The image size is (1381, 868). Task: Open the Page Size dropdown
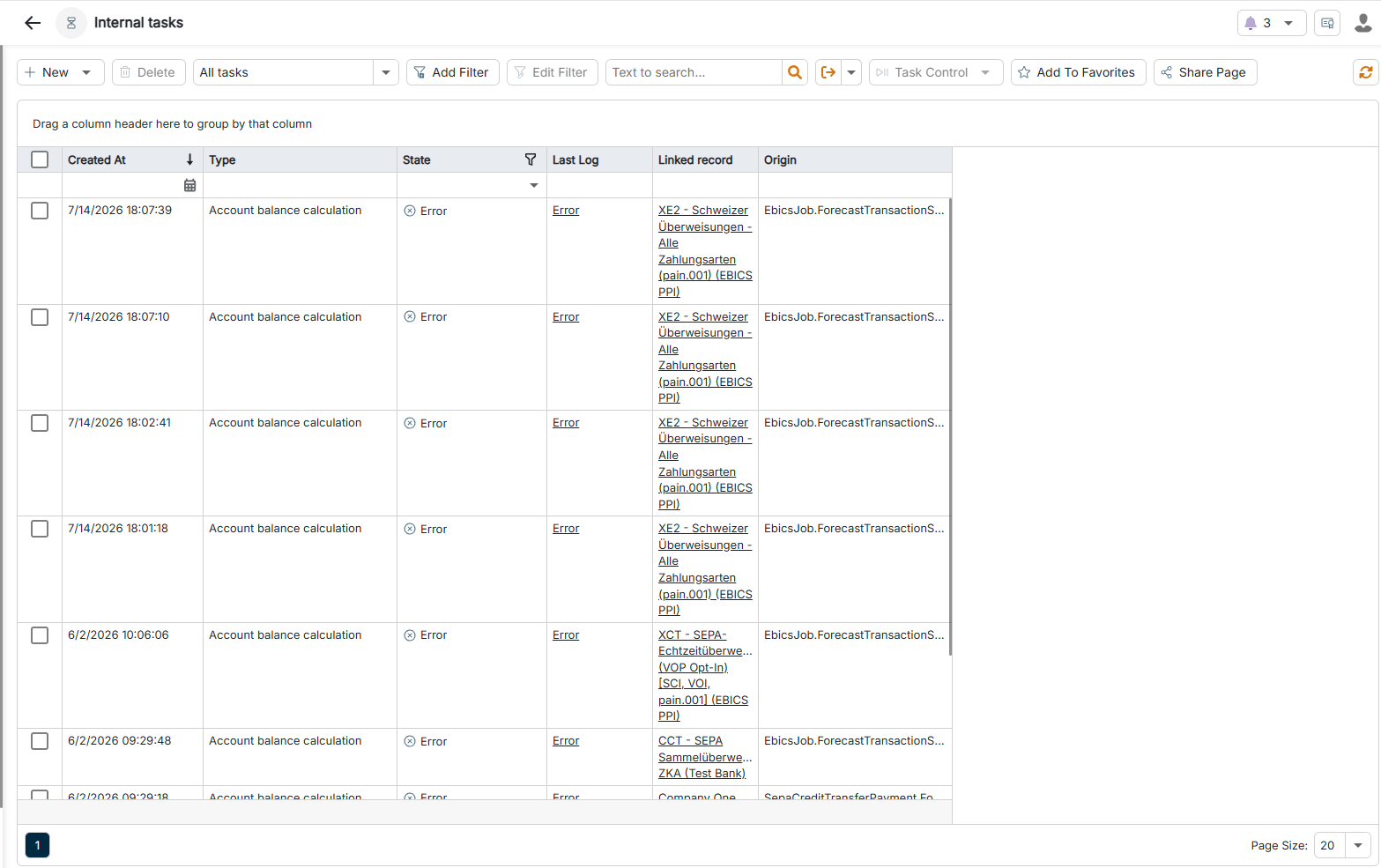point(1358,845)
